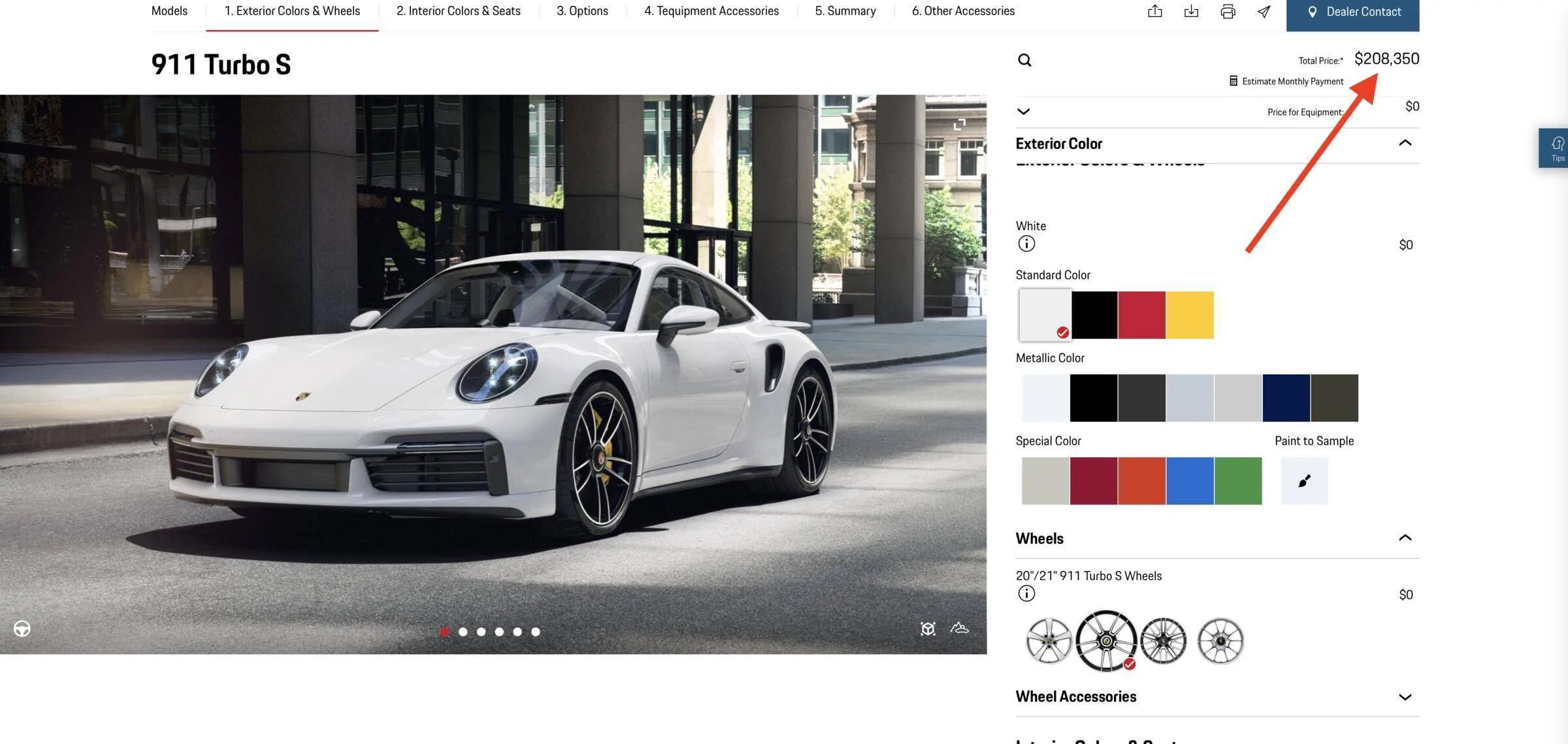
Task: Open the Paint to Sample brush tile
Action: 1304,481
